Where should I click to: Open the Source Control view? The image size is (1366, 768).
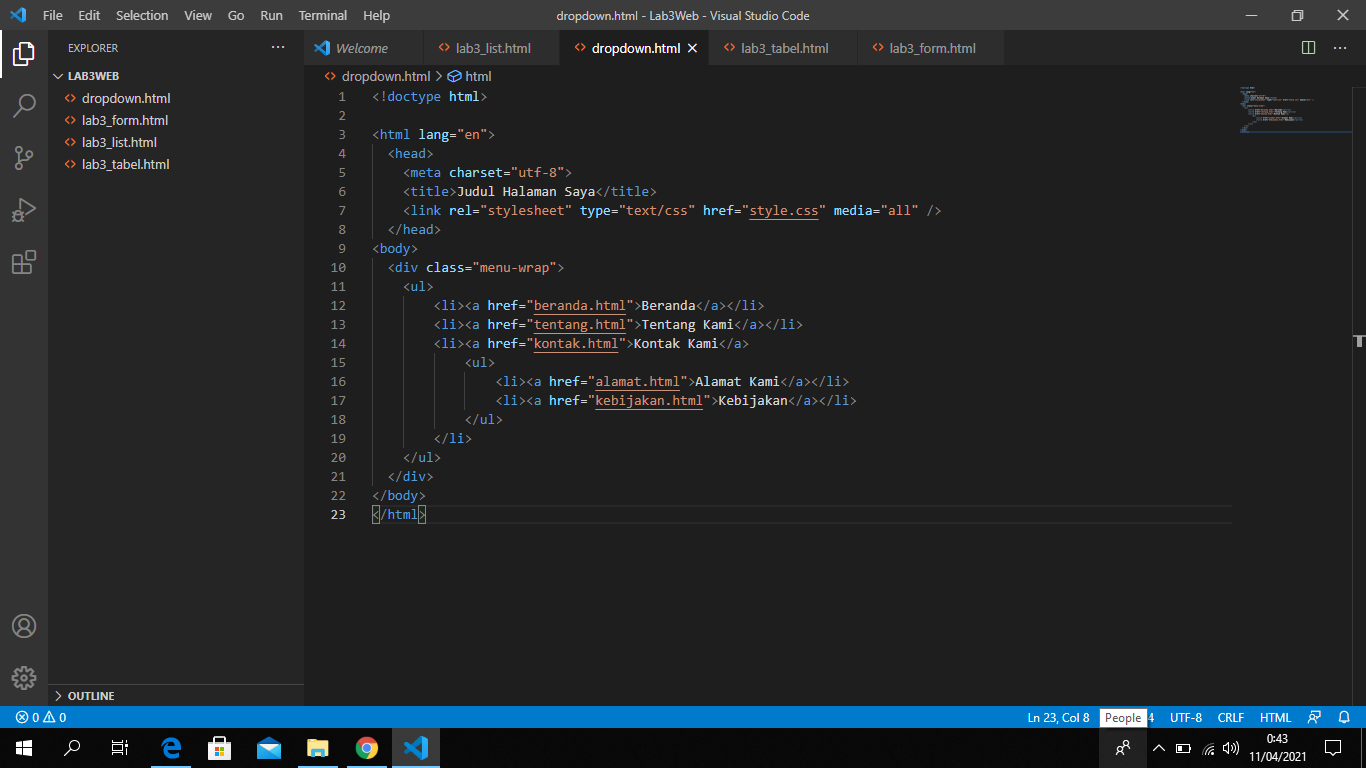(24, 158)
